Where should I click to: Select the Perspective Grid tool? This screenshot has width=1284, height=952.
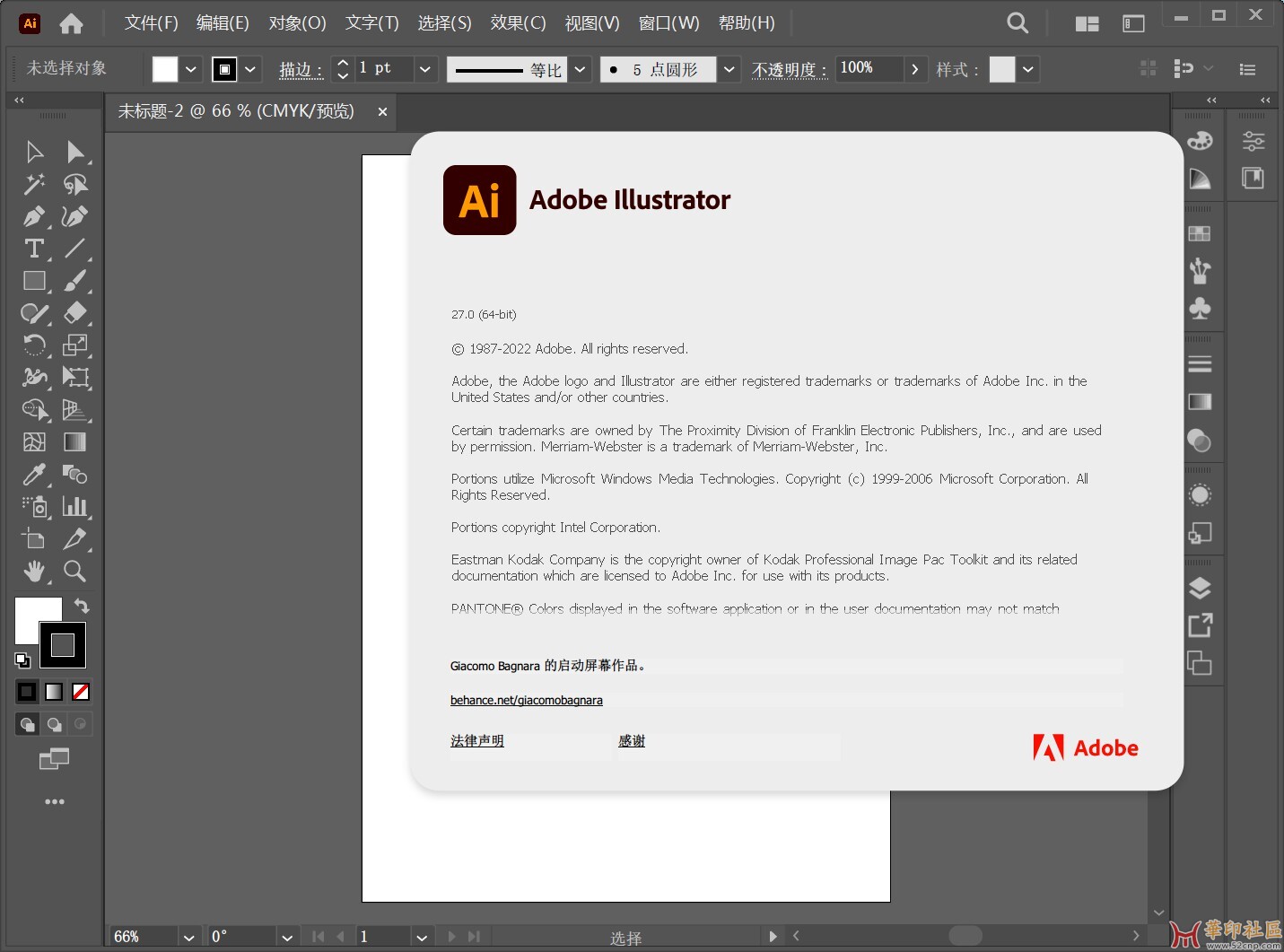pyautogui.click(x=75, y=410)
